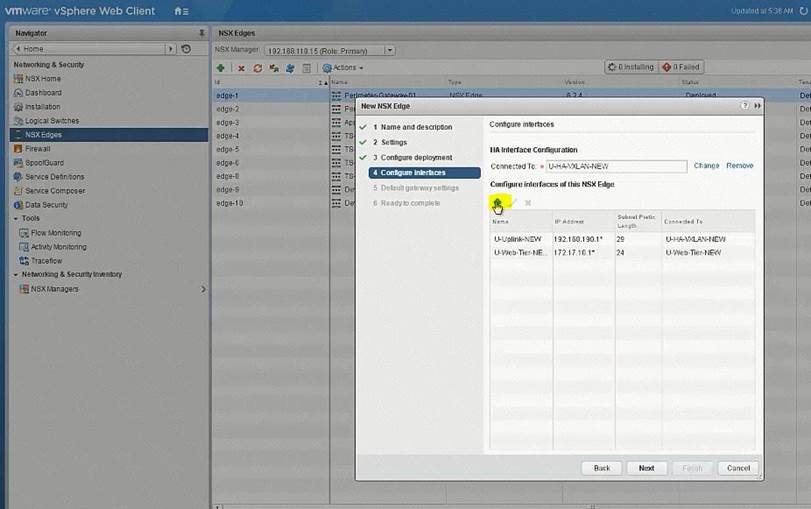This screenshot has width=811, height=509.
Task: Pin the Navigator panel
Action: coord(202,33)
